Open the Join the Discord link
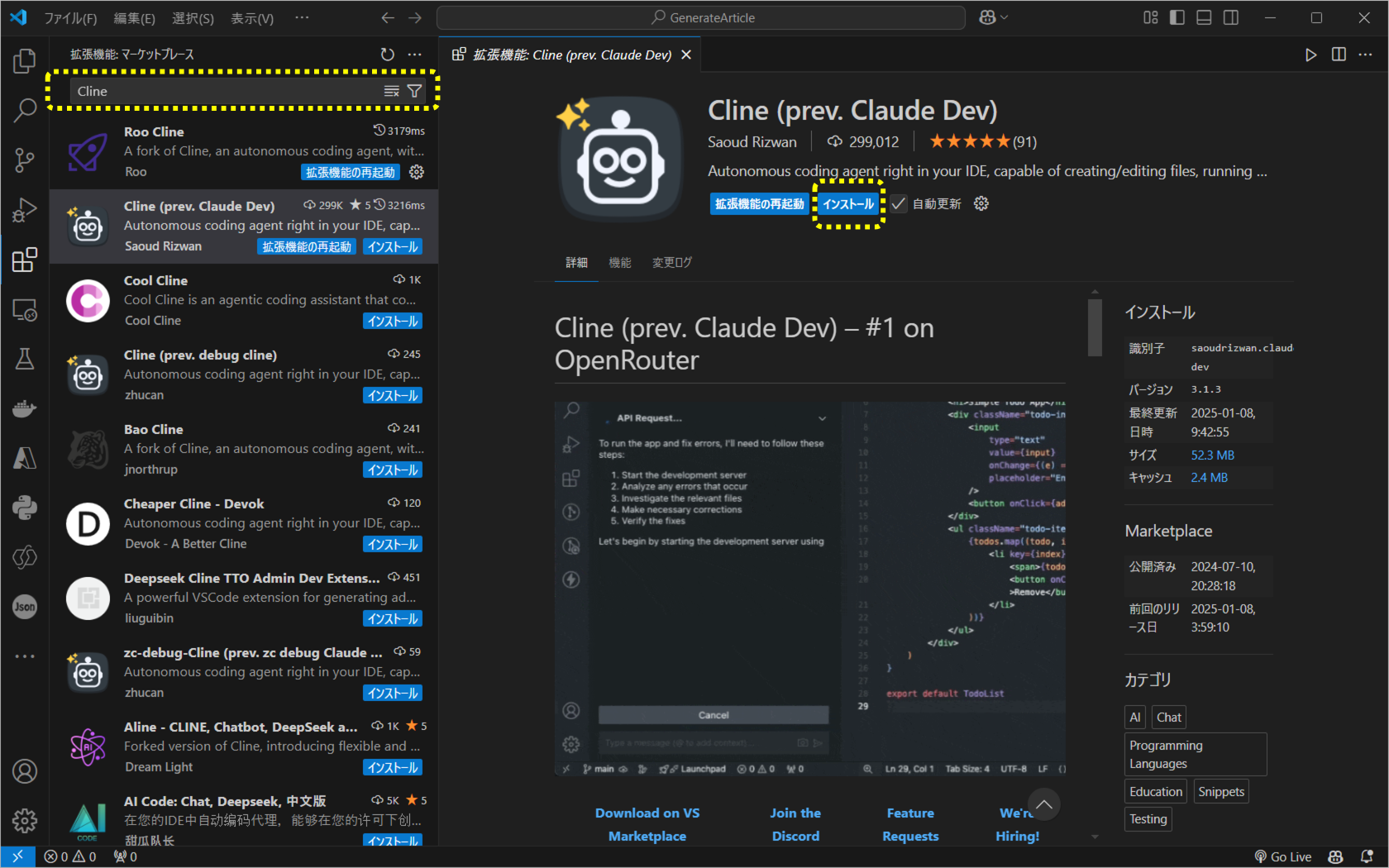Screen dimensions: 1389x868 point(795,824)
